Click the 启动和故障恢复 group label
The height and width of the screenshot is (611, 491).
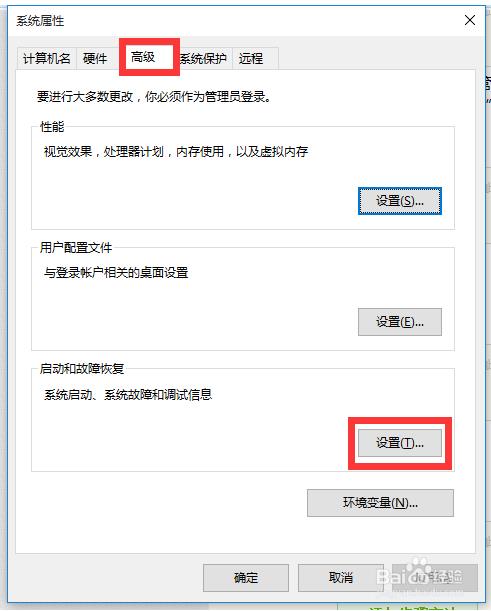pyautogui.click(x=82, y=369)
